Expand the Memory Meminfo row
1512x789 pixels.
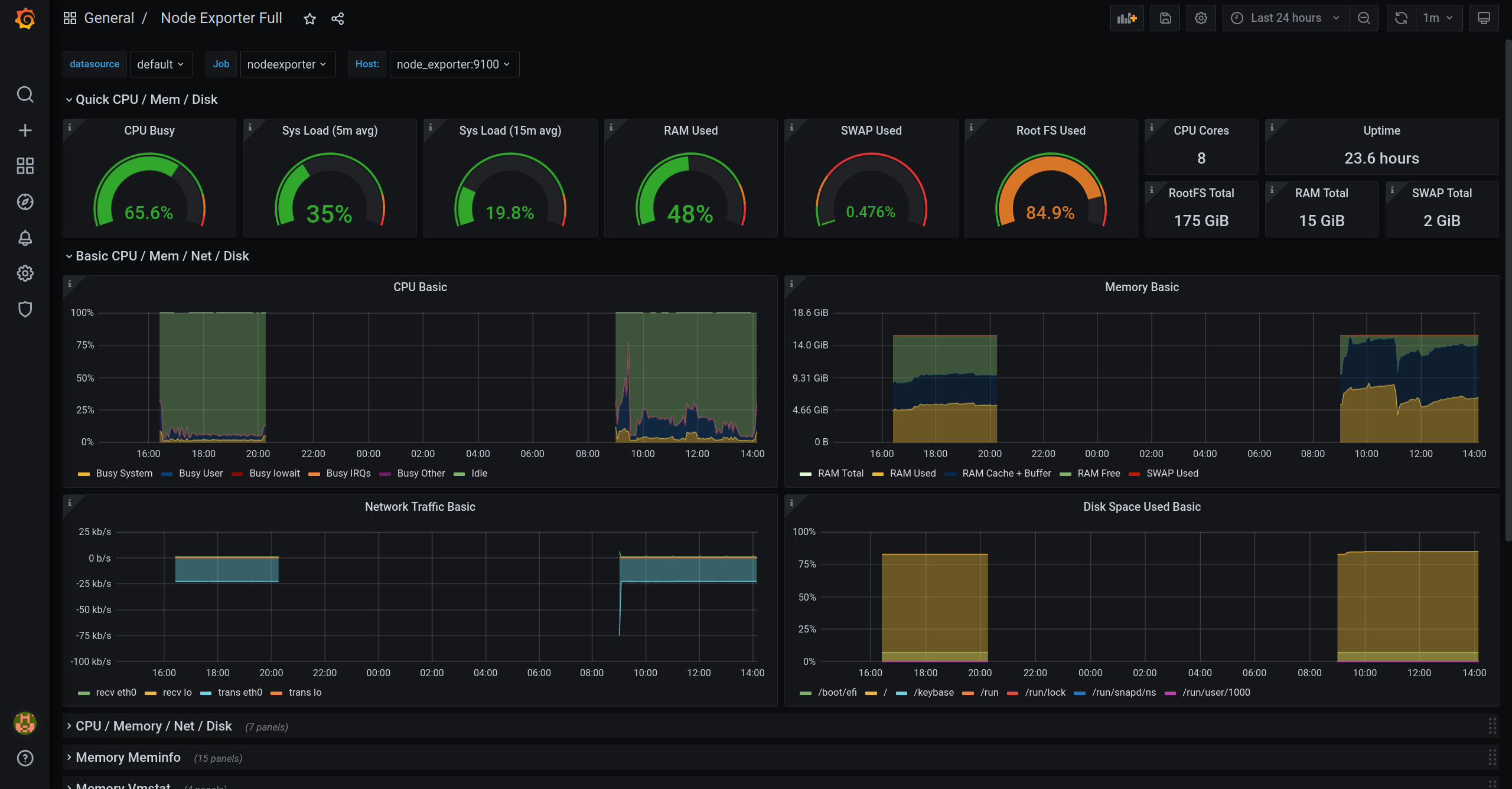[128, 758]
